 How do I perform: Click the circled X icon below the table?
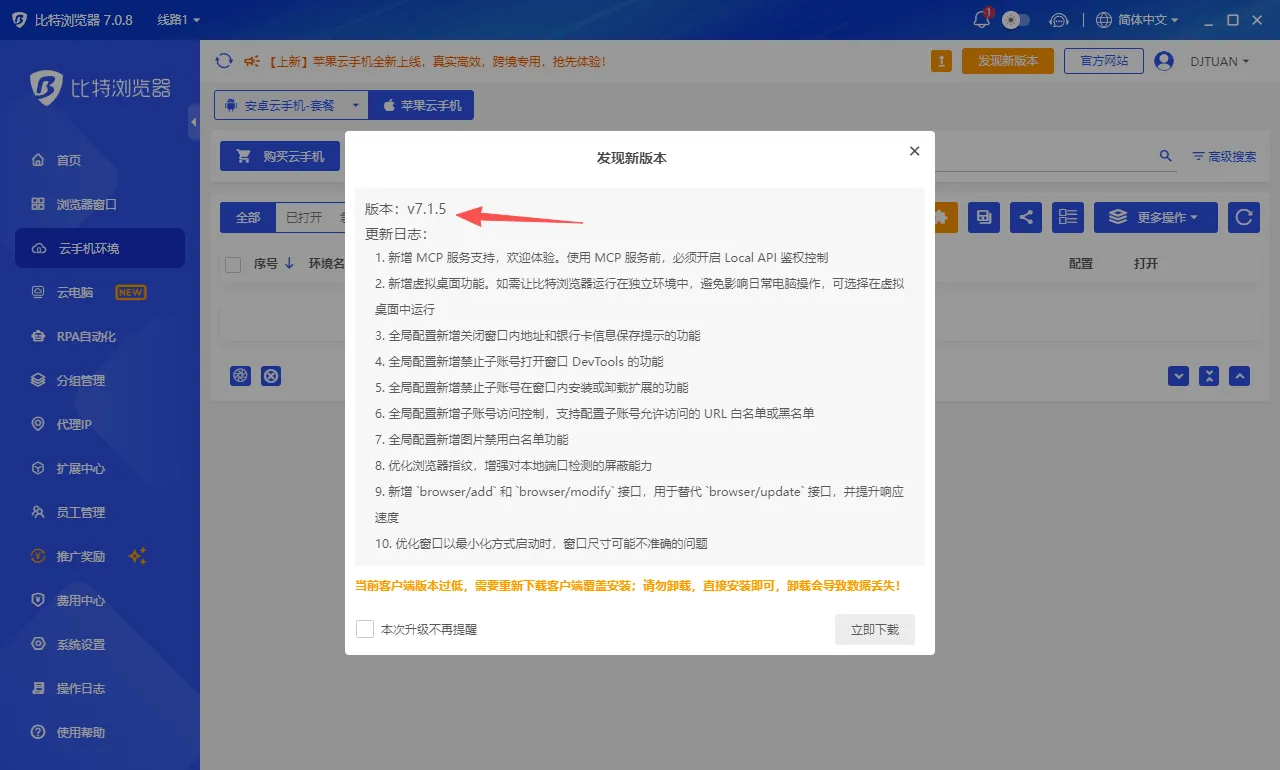tap(271, 376)
